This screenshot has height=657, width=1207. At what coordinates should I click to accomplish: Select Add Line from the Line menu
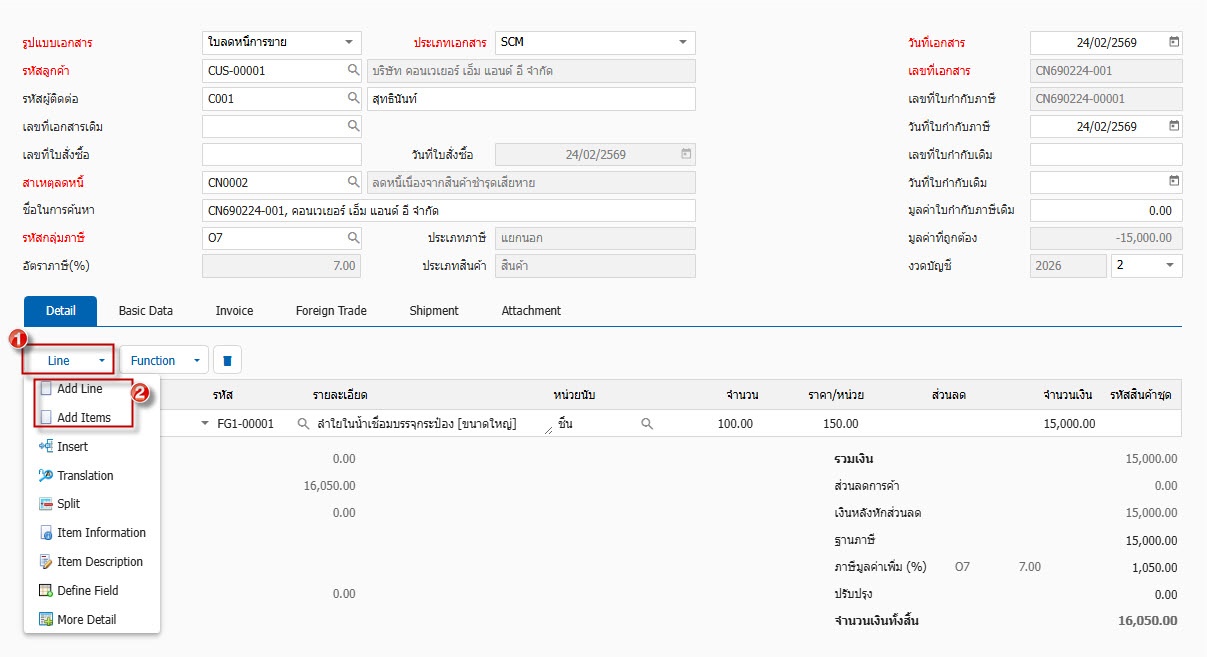[80, 389]
